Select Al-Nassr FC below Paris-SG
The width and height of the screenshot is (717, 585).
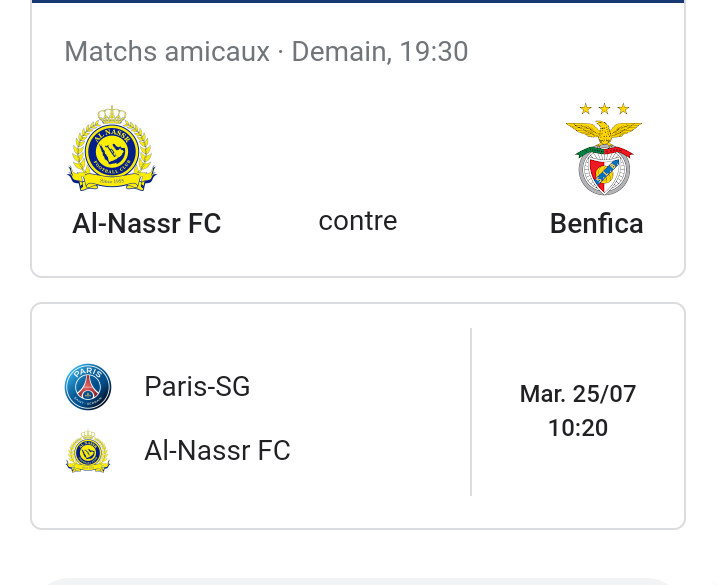[x=217, y=452]
